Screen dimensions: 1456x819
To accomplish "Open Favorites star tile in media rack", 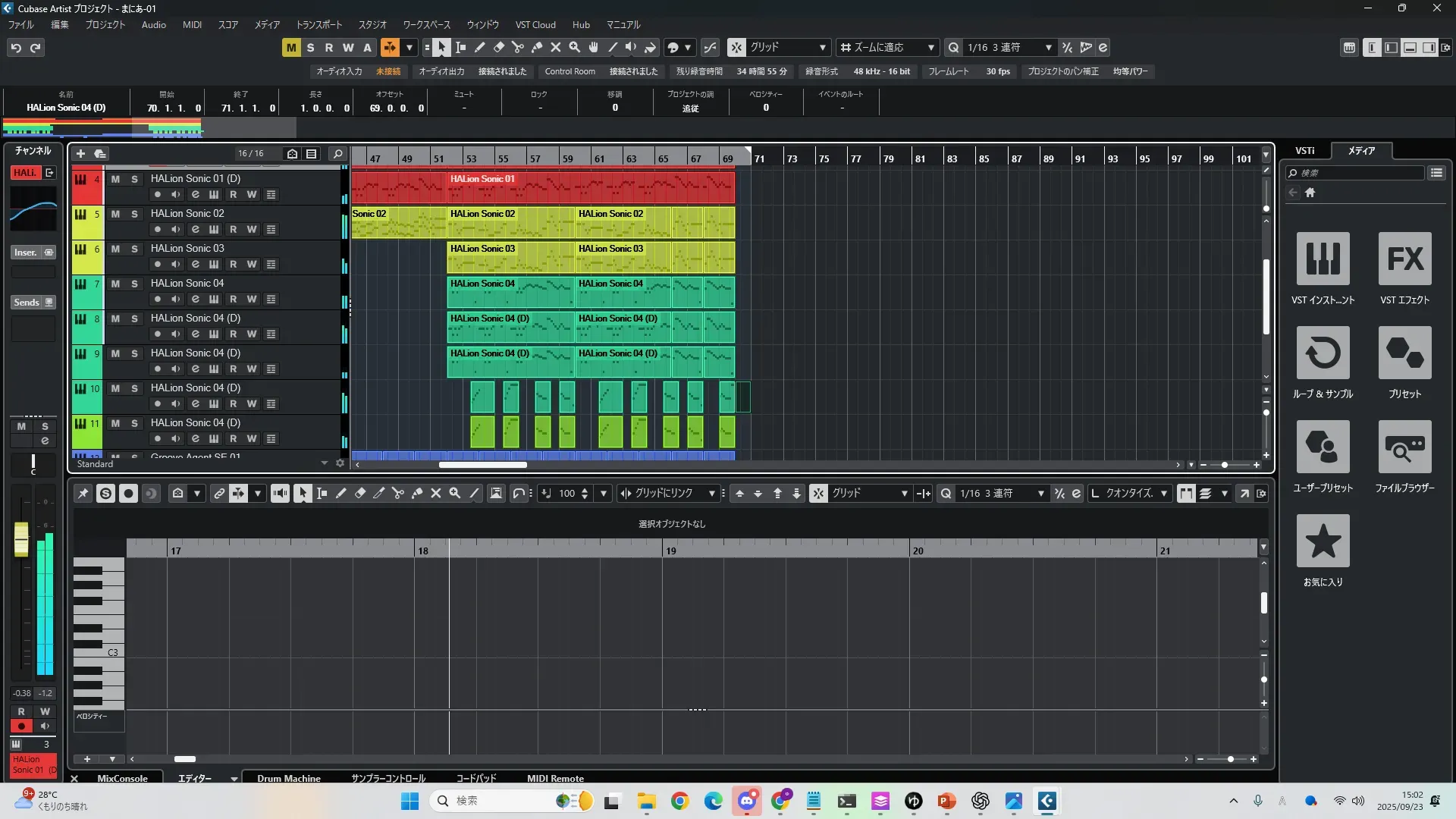I will tap(1323, 541).
